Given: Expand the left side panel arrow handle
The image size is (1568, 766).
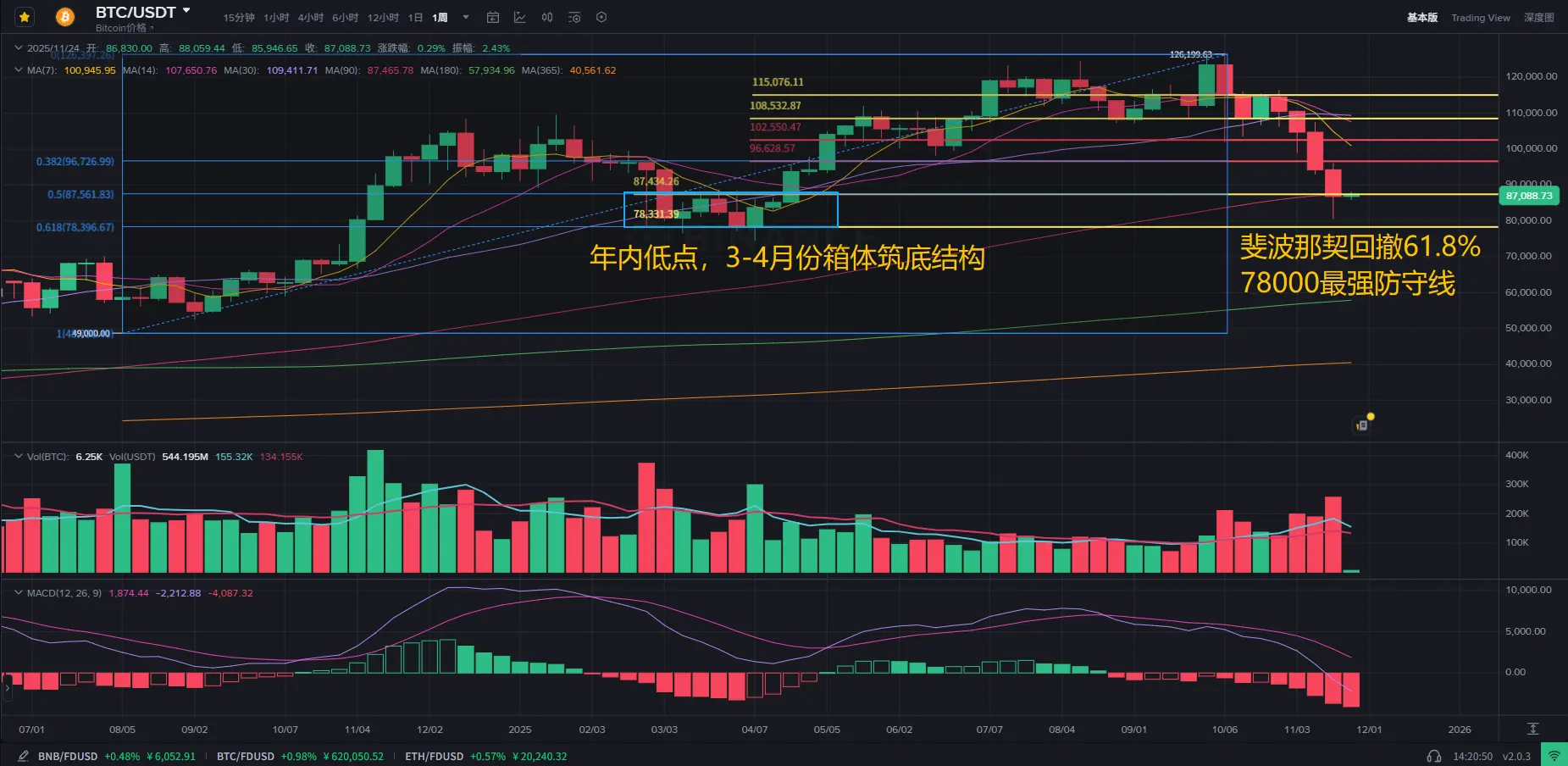Looking at the screenshot, I should 6,688.
